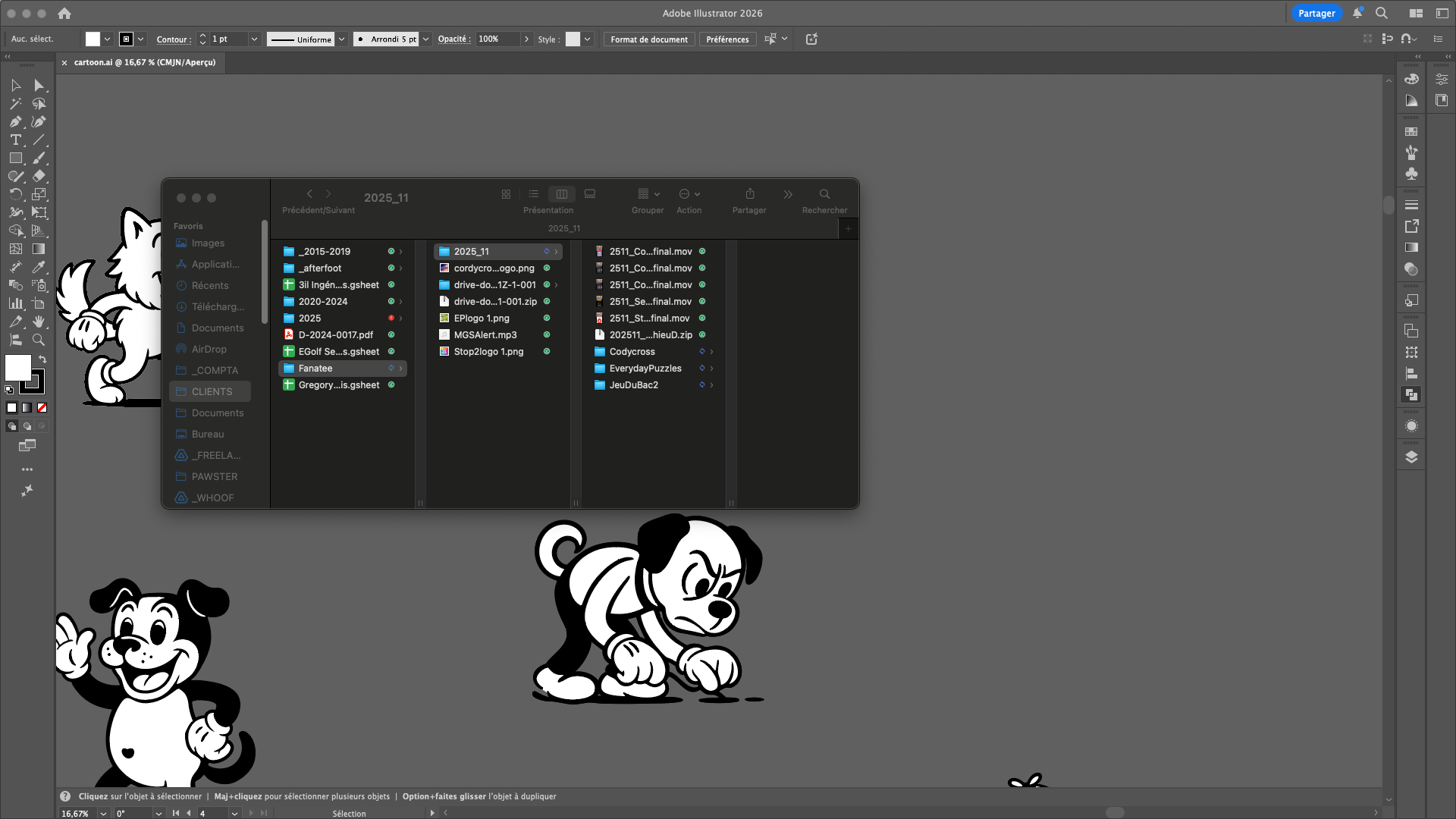
Task: Switch Finder to column view
Action: [x=561, y=194]
